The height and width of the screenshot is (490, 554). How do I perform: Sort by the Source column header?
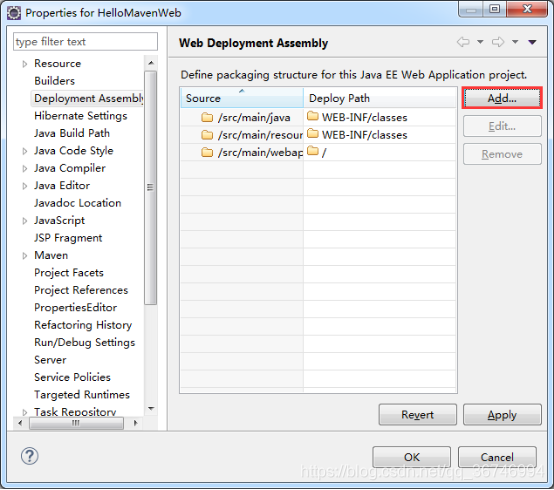coord(242,98)
